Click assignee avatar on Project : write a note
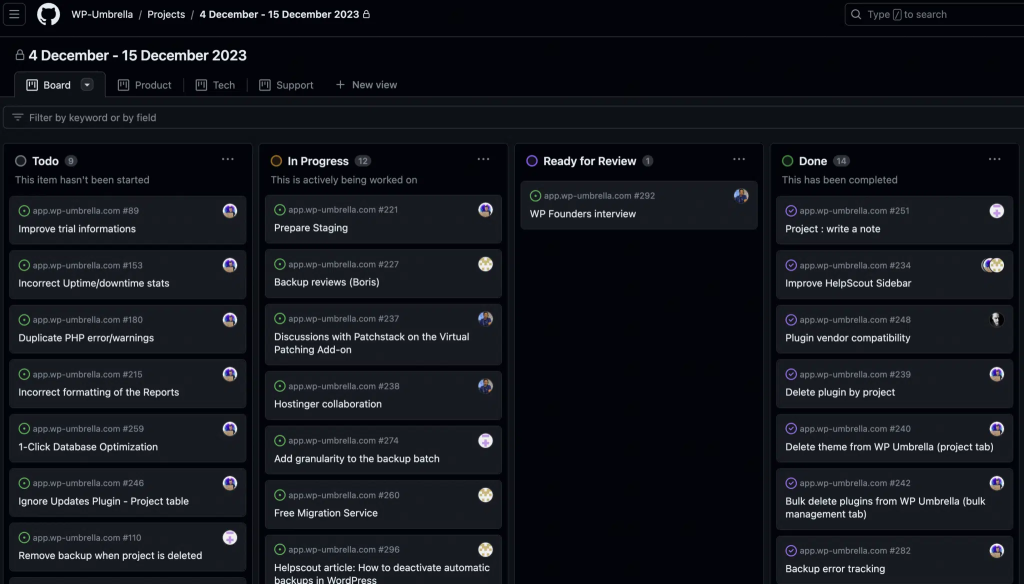Screen dimensions: 1024x584 [997, 210]
